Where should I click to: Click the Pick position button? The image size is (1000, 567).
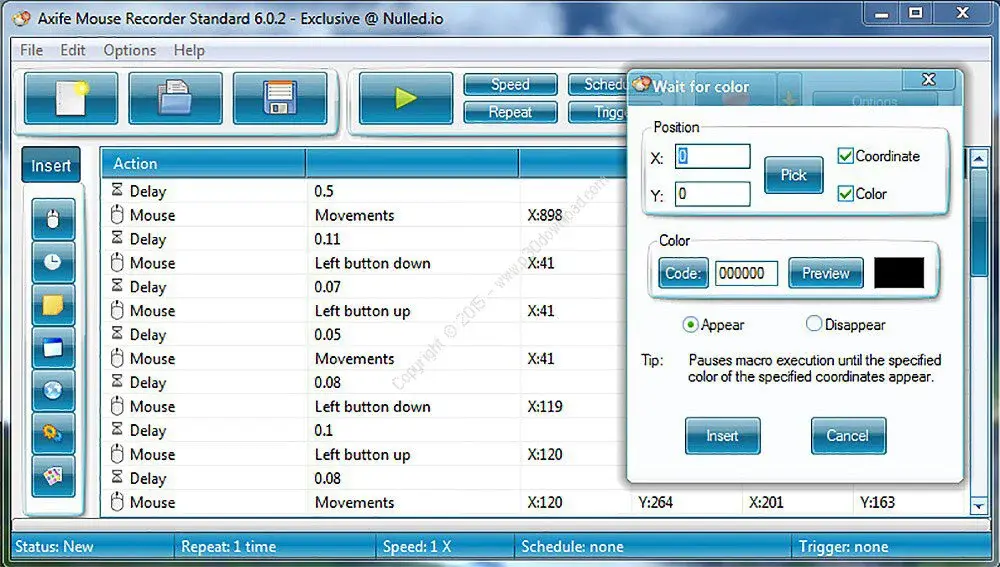(x=793, y=175)
